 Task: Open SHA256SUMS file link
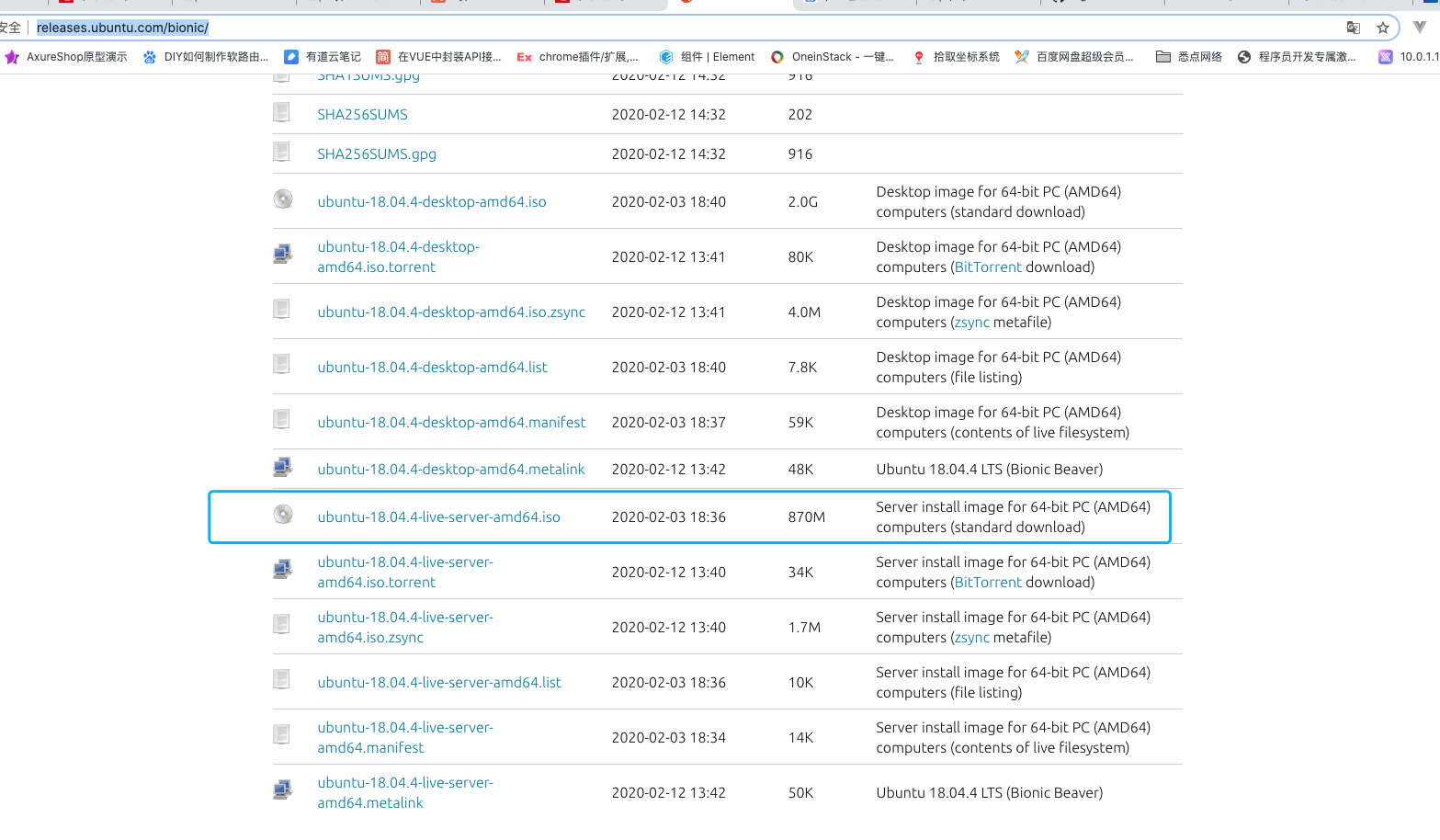[x=362, y=115]
